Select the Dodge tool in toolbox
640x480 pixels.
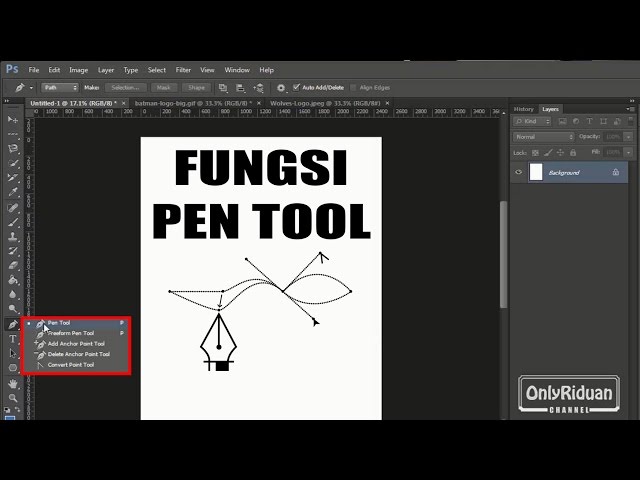pos(13,309)
